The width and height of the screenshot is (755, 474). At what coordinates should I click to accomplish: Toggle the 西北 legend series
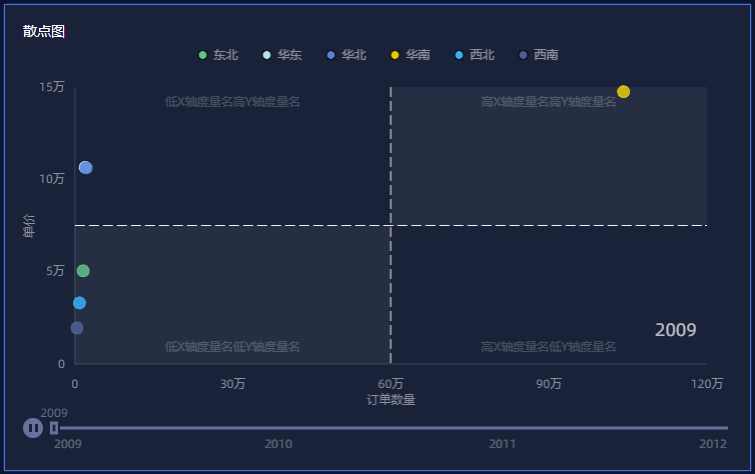[x=475, y=55]
